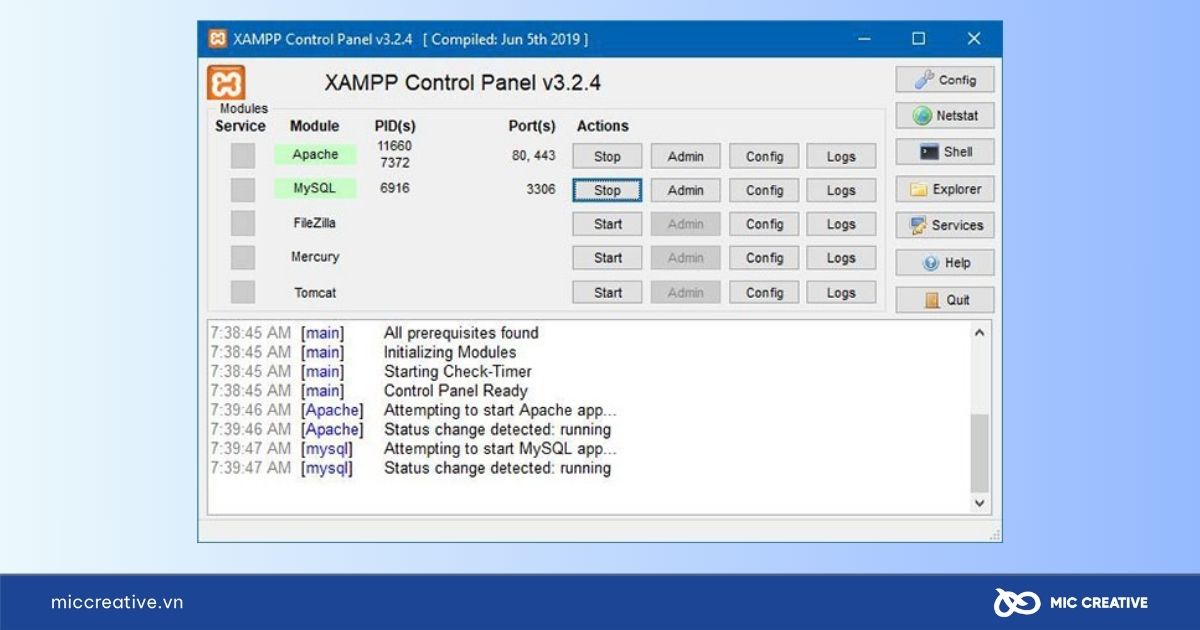The height and width of the screenshot is (630, 1200).
Task: Toggle the Tomcat service checkbox
Action: (243, 292)
